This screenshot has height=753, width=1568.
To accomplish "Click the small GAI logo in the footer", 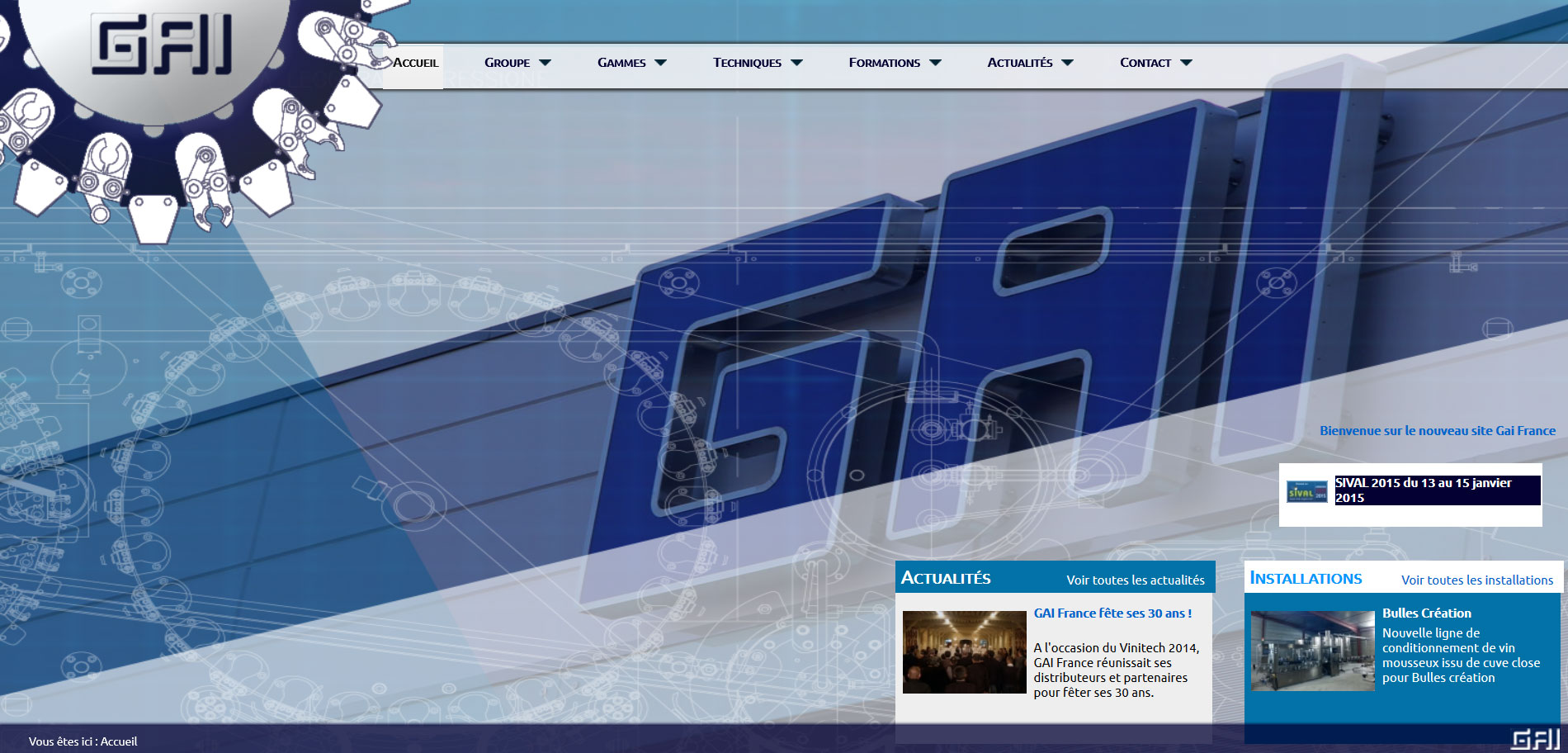I will pyautogui.click(x=1536, y=739).
